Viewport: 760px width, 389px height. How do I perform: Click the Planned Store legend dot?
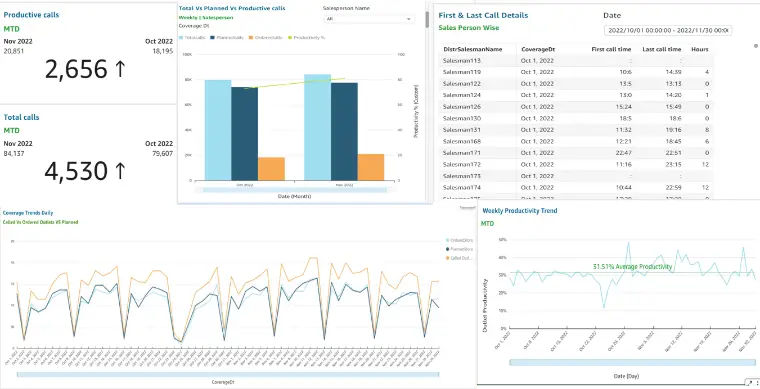pyautogui.click(x=447, y=249)
